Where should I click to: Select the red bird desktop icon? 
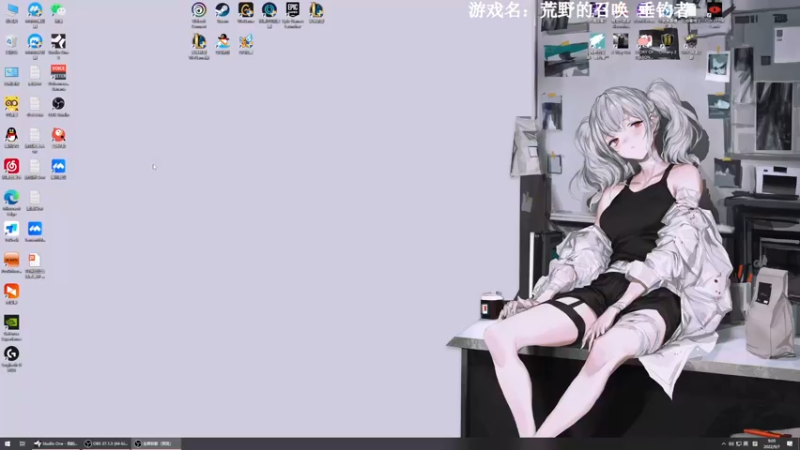(x=58, y=137)
